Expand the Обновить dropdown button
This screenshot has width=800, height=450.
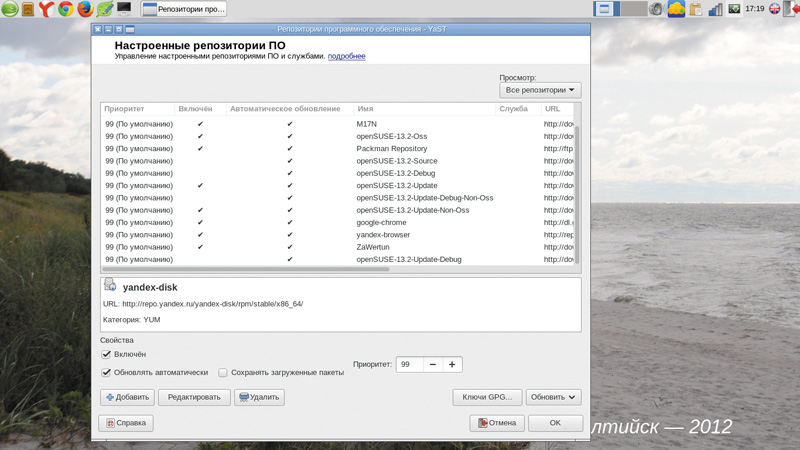tap(554, 397)
